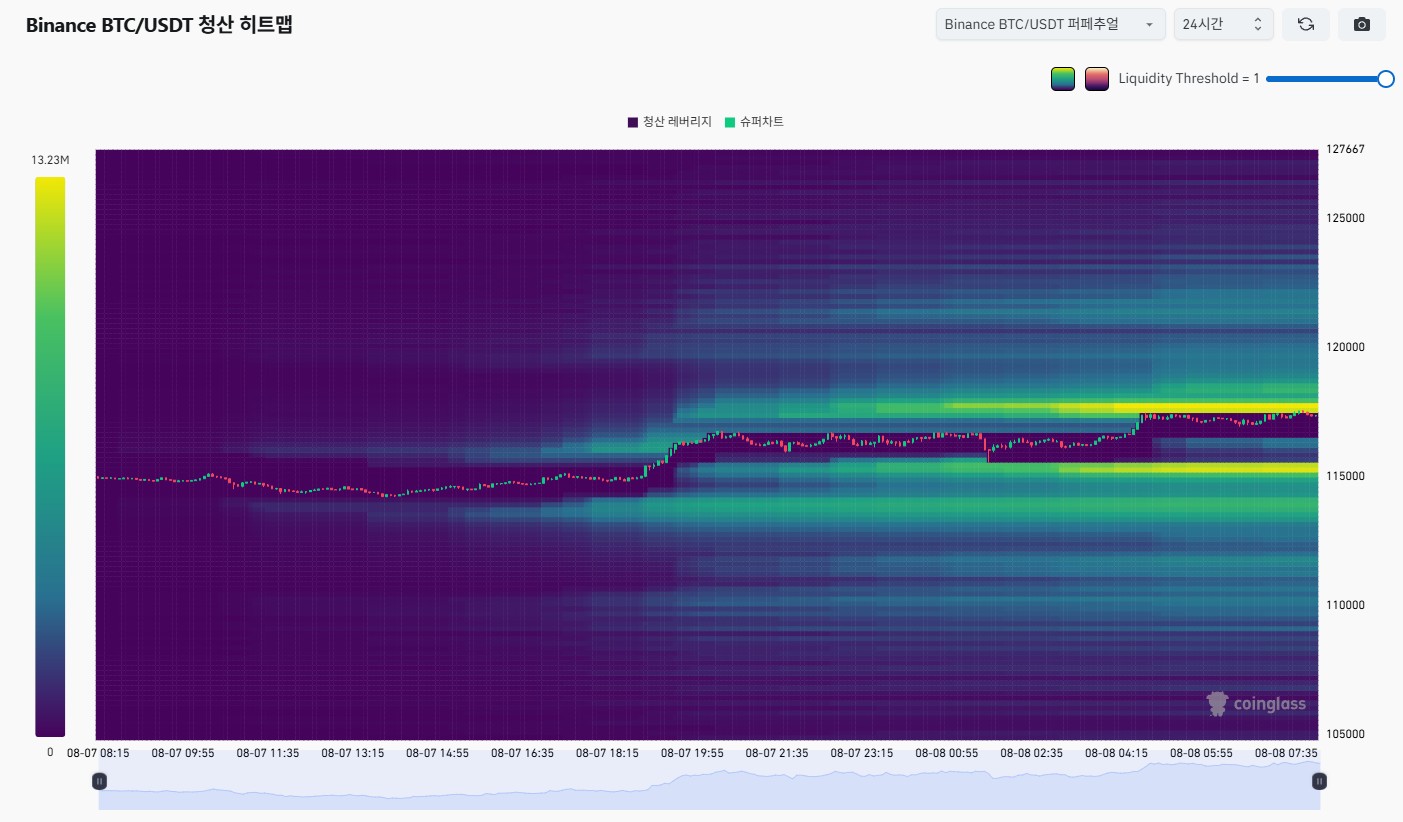Image resolution: width=1403 pixels, height=822 pixels.
Task: Take a screenshot with camera icon
Action: [1361, 24]
